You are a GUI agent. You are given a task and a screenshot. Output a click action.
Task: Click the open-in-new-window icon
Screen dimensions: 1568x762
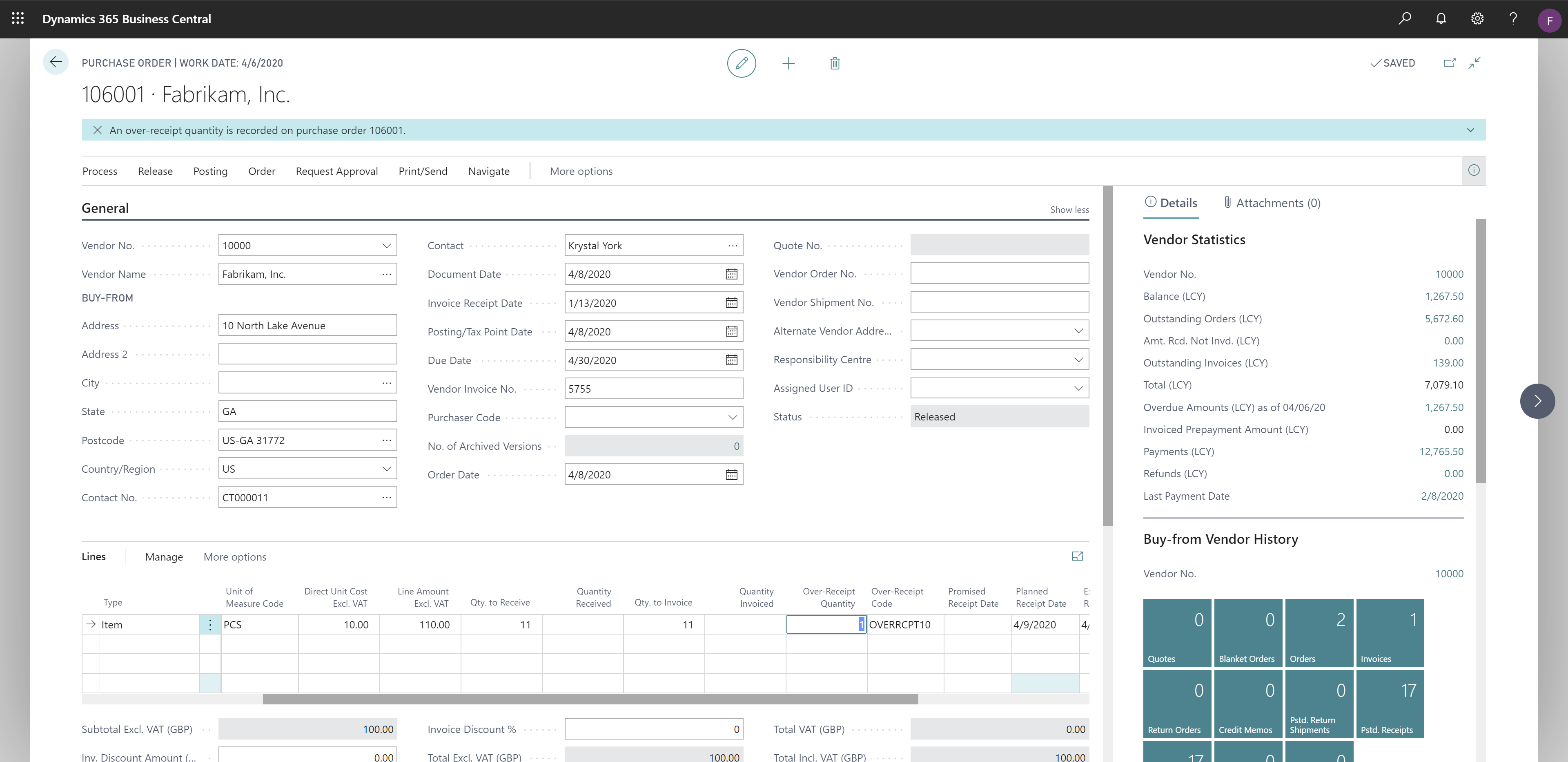pyautogui.click(x=1449, y=62)
